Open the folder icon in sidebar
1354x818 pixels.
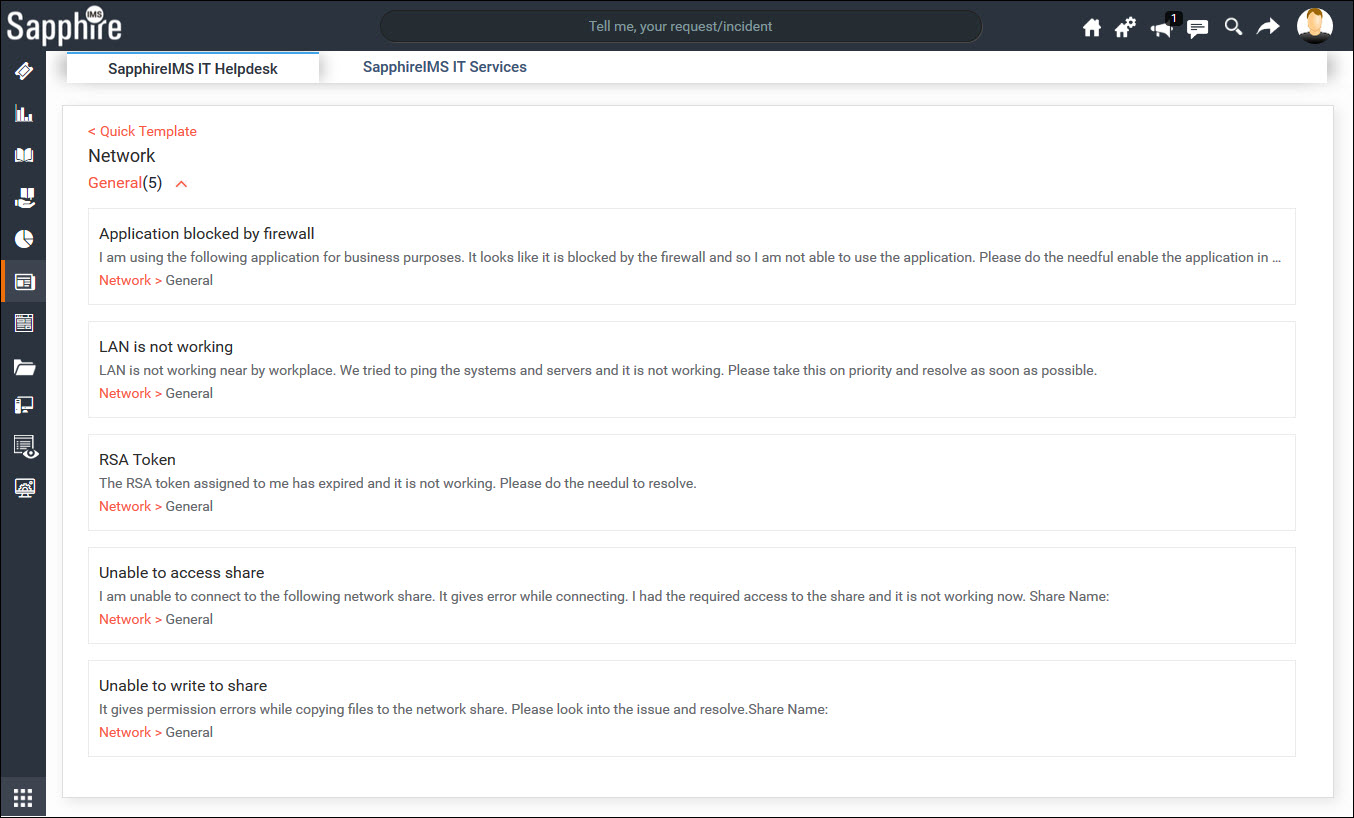24,367
